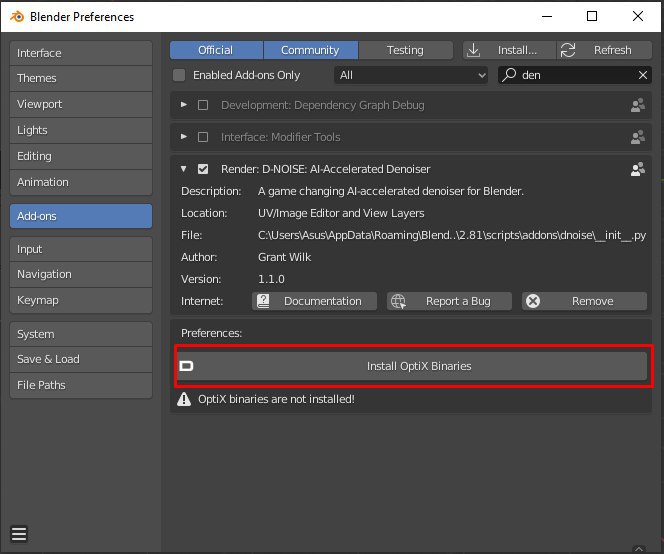The width and height of the screenshot is (664, 554).
Task: Minimize the Blender Preferences window
Action: coord(547,17)
